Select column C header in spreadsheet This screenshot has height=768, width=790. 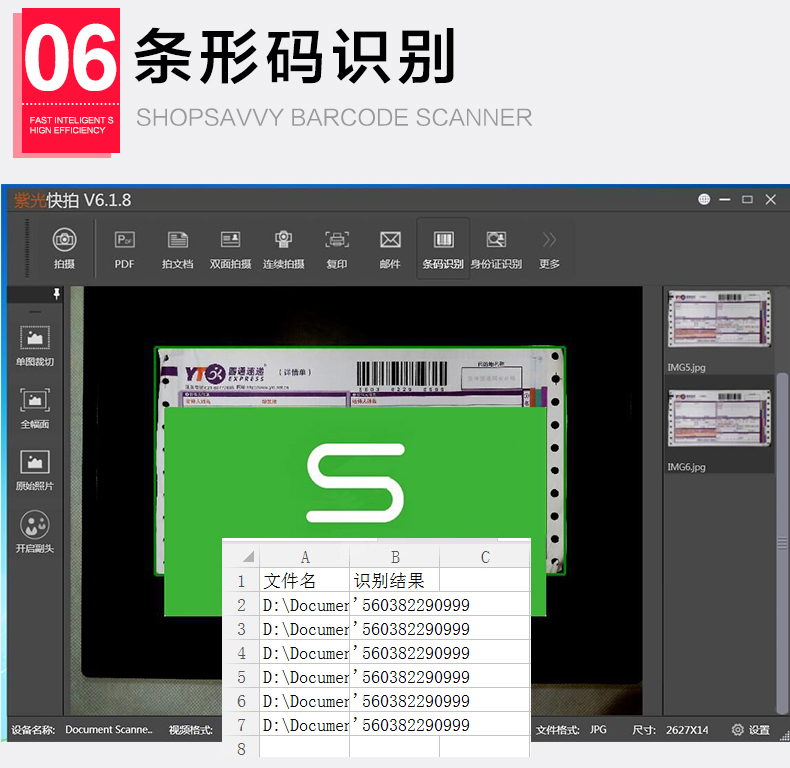485,557
